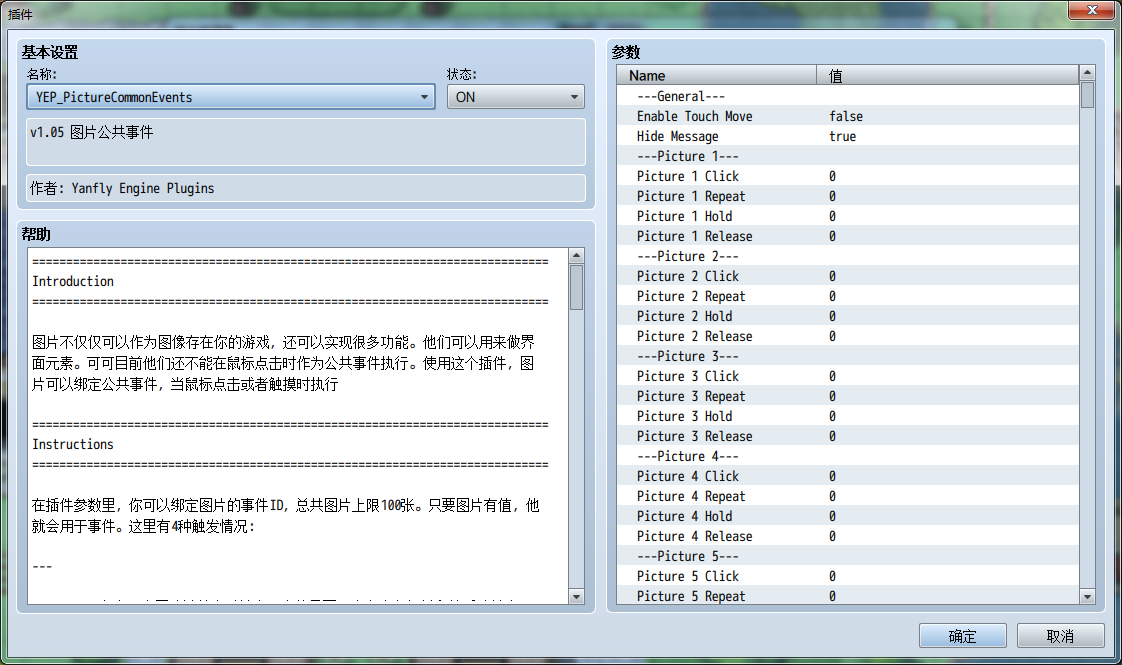Select the Picture 3 Hold row
1122x665 pixels.
tap(848, 417)
